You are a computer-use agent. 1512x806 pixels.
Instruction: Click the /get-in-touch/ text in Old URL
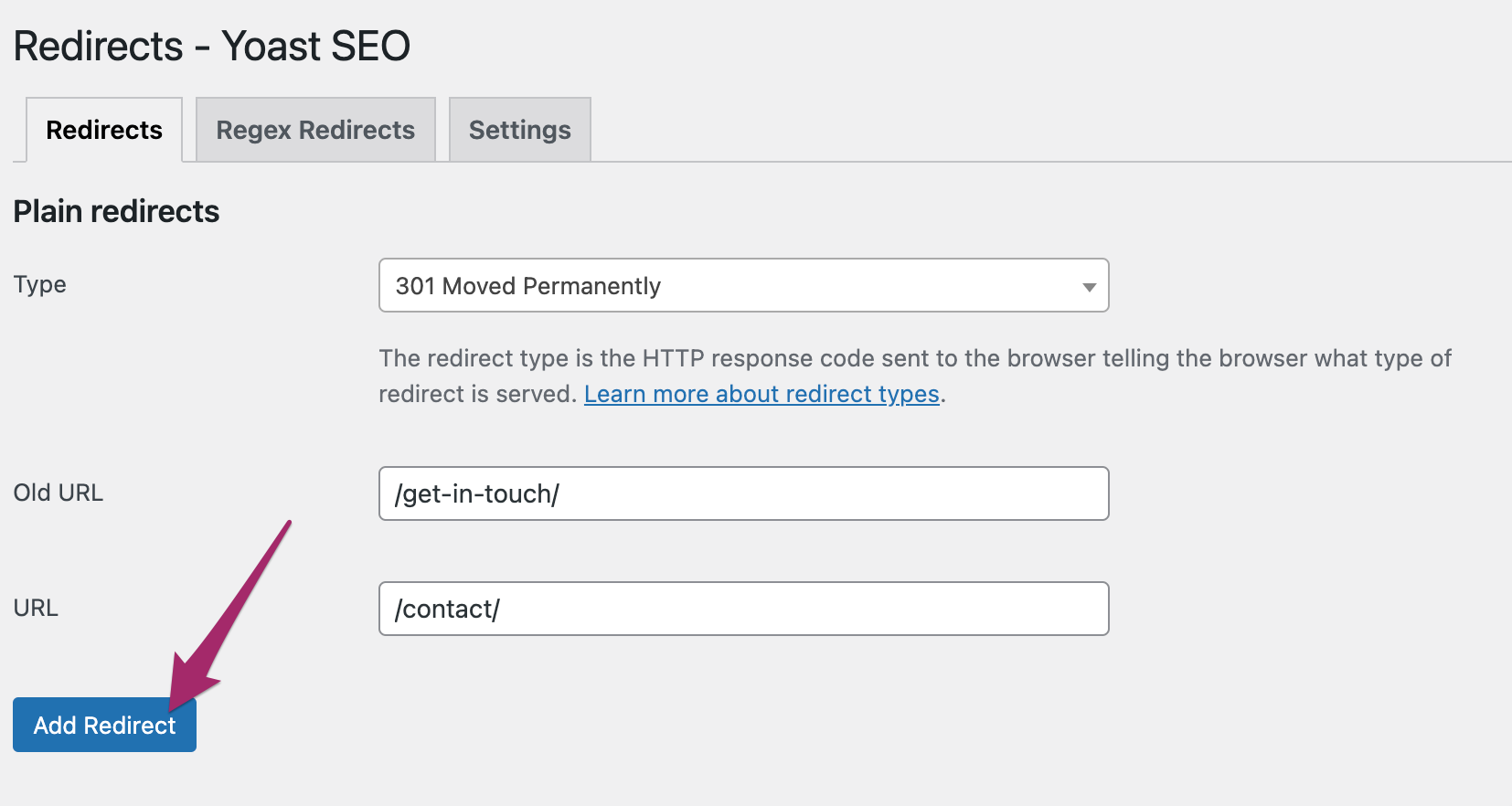pyautogui.click(x=477, y=494)
